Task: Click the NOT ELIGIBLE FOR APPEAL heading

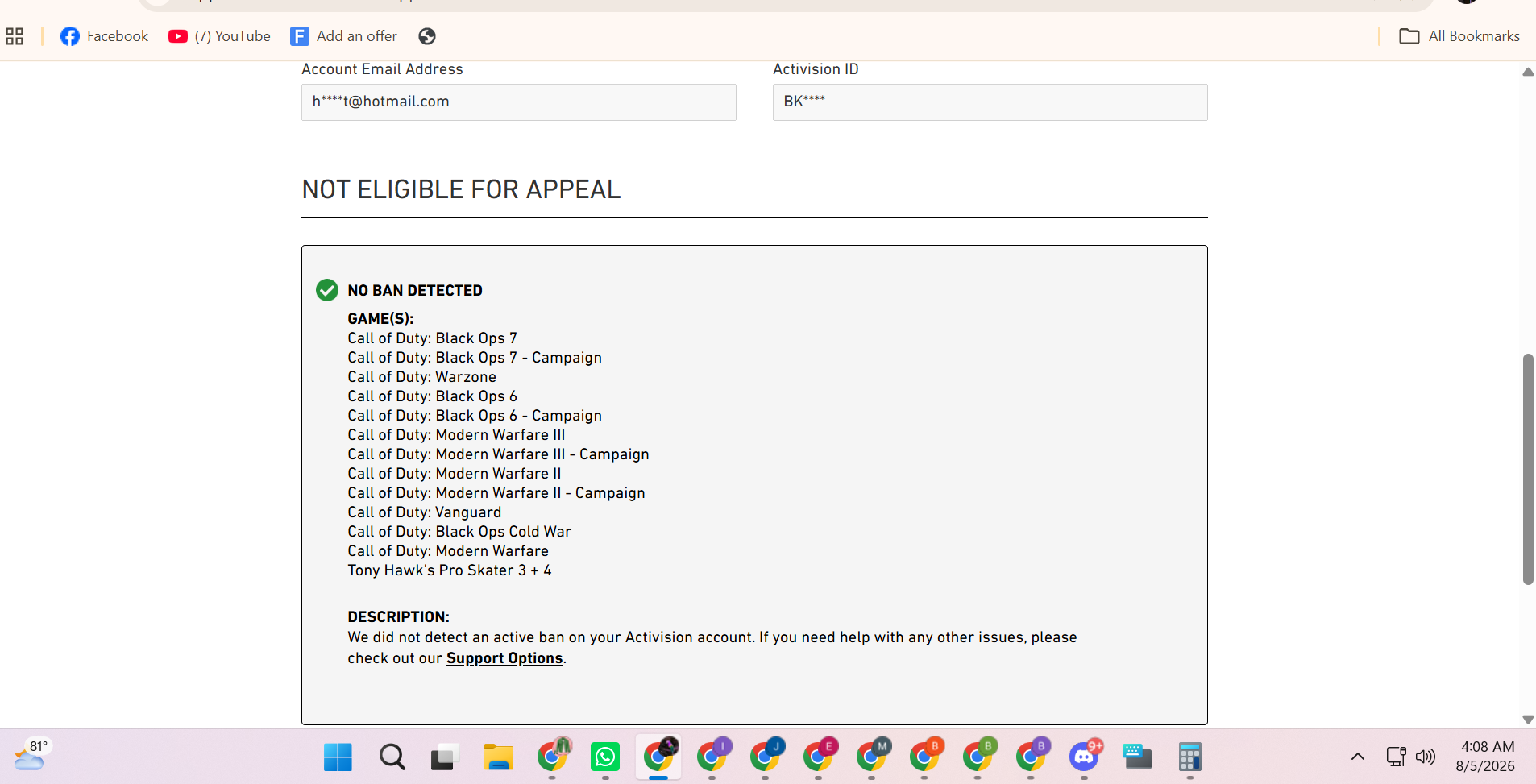Action: click(x=461, y=189)
